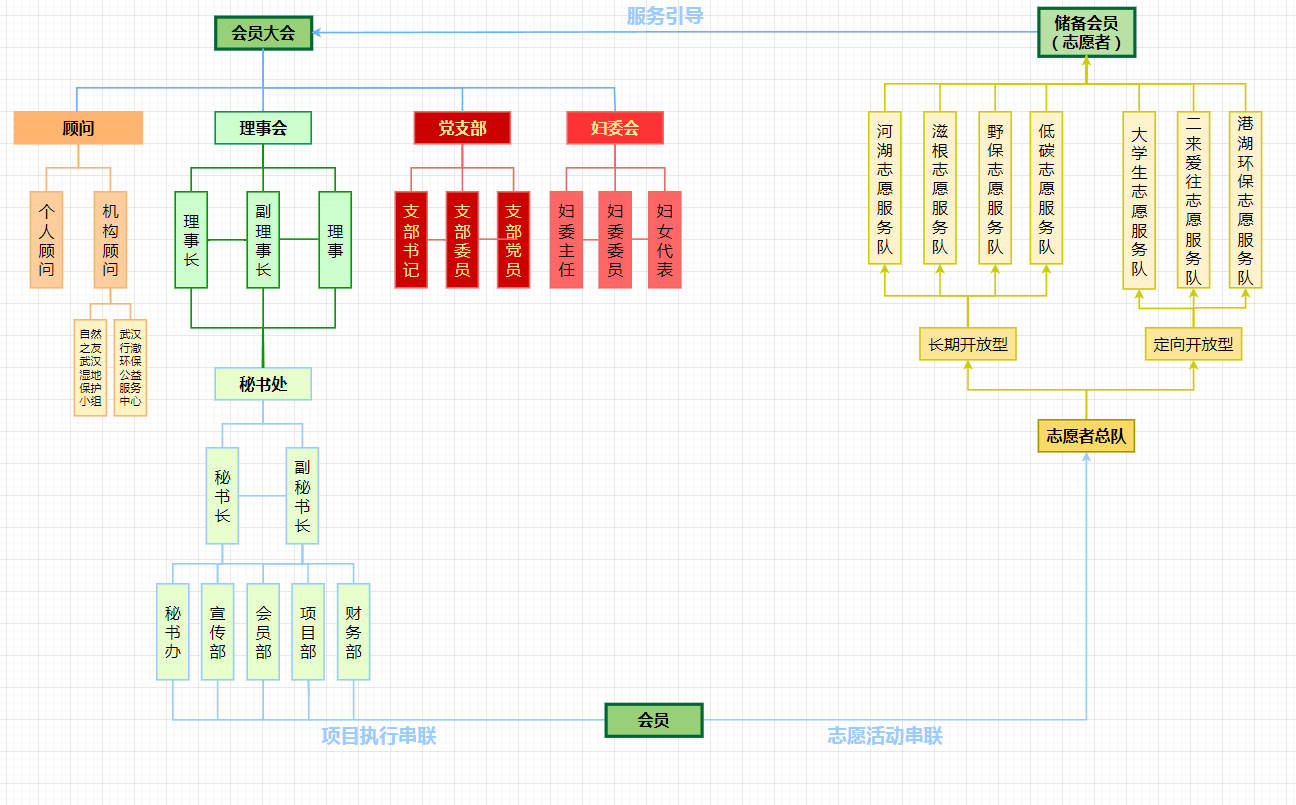The width and height of the screenshot is (1296, 805).
Task: Select the 副秘书长 box
Action: pyautogui.click(x=302, y=496)
